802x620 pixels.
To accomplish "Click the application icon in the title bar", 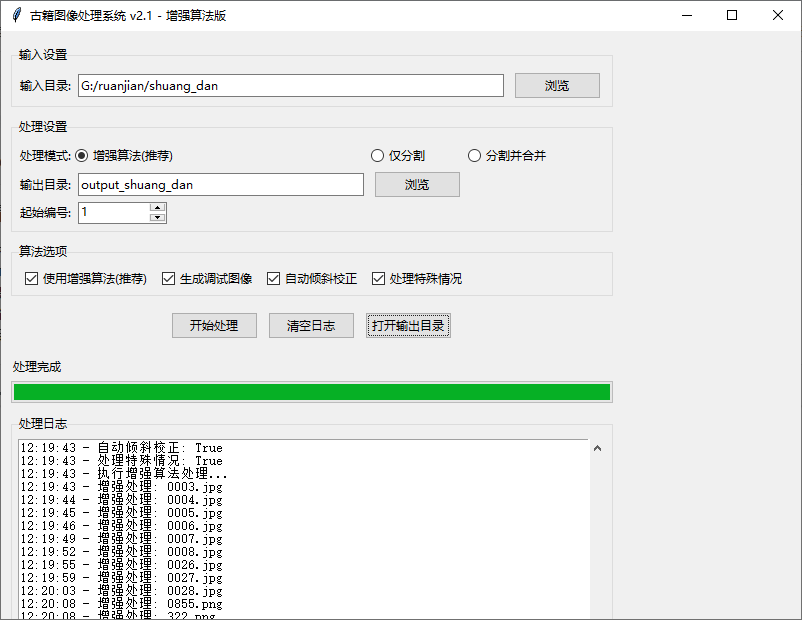I will [x=17, y=15].
